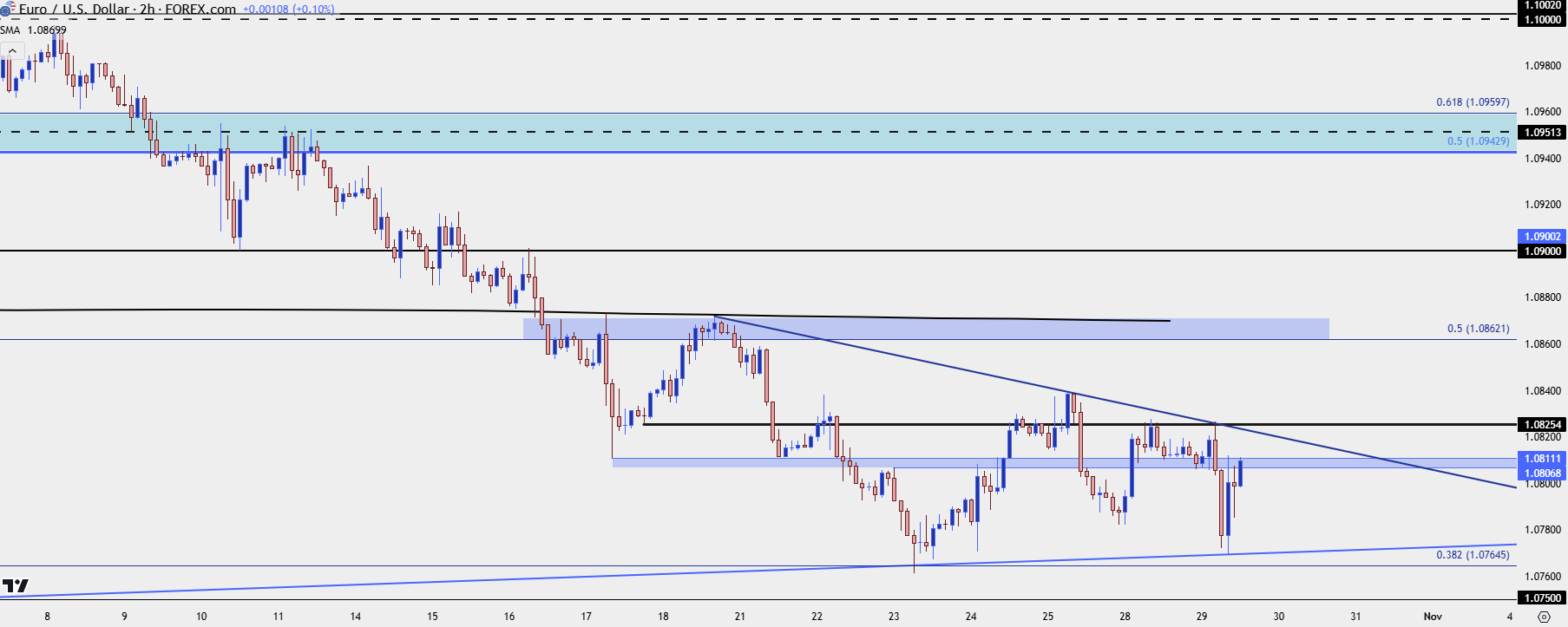Click the 1.07600 price scale label
The width and height of the screenshot is (1568, 627).
point(1543,577)
